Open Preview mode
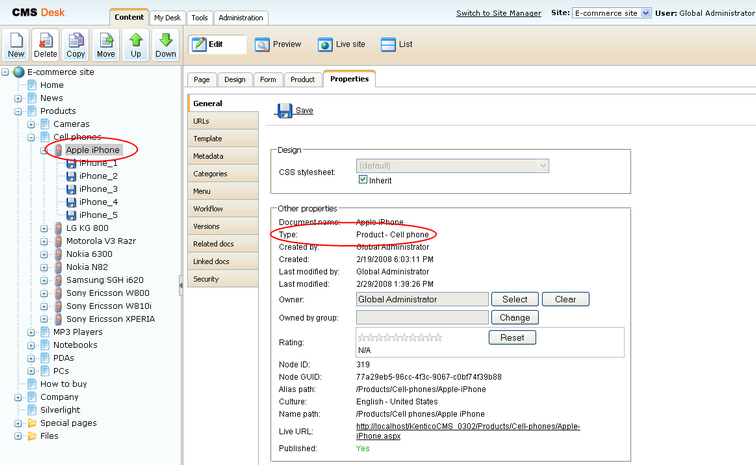The width and height of the screenshot is (756, 465). tap(278, 44)
